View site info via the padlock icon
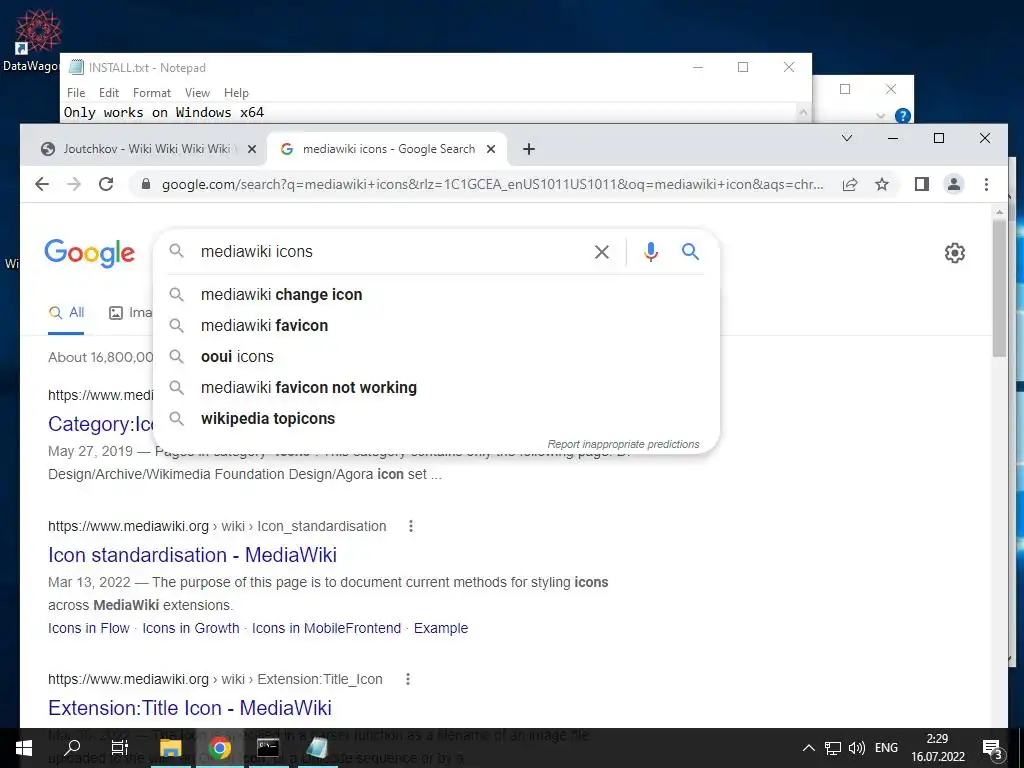 (146, 185)
